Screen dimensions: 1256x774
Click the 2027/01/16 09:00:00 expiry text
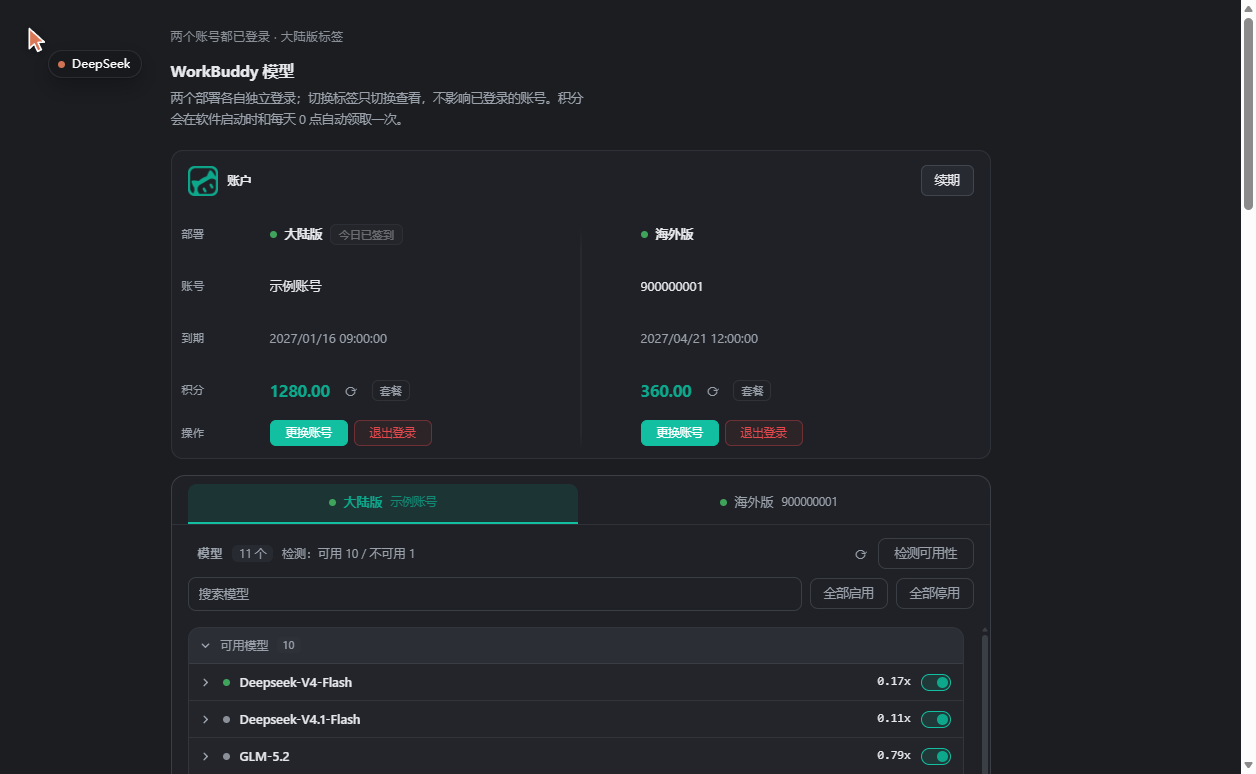(328, 339)
